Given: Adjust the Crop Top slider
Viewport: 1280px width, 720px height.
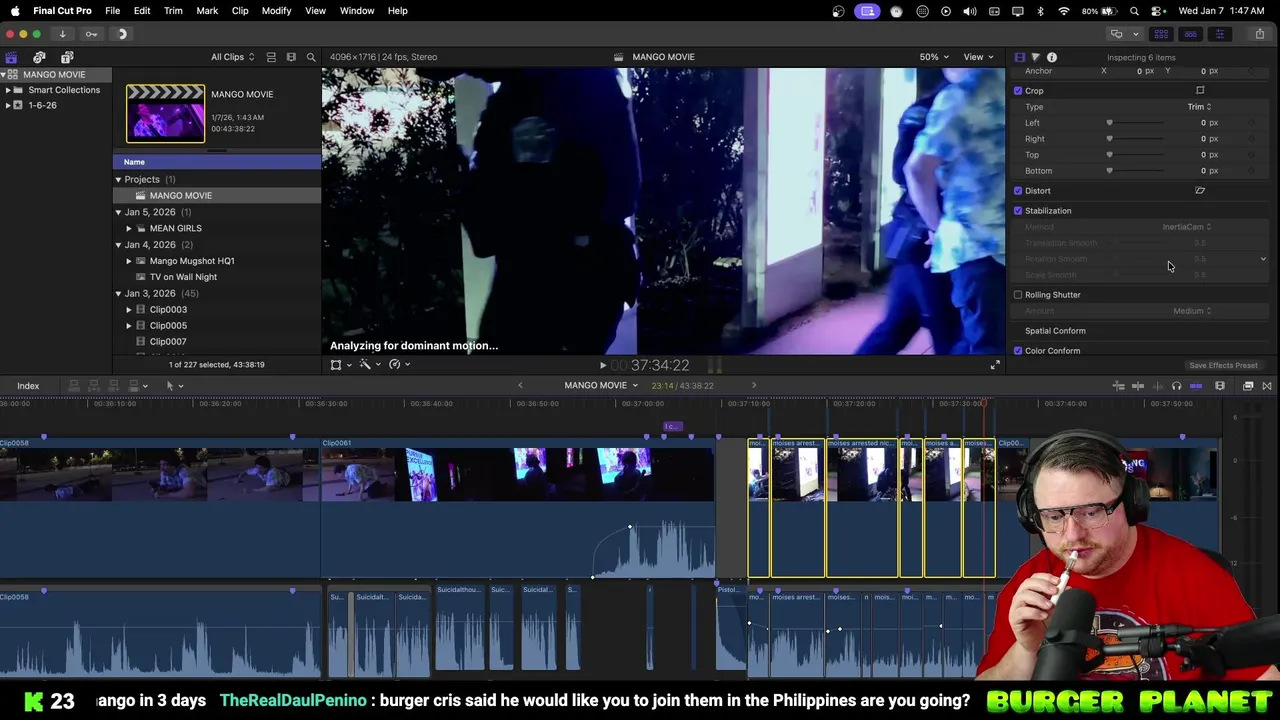Looking at the screenshot, I should pos(1136,155).
